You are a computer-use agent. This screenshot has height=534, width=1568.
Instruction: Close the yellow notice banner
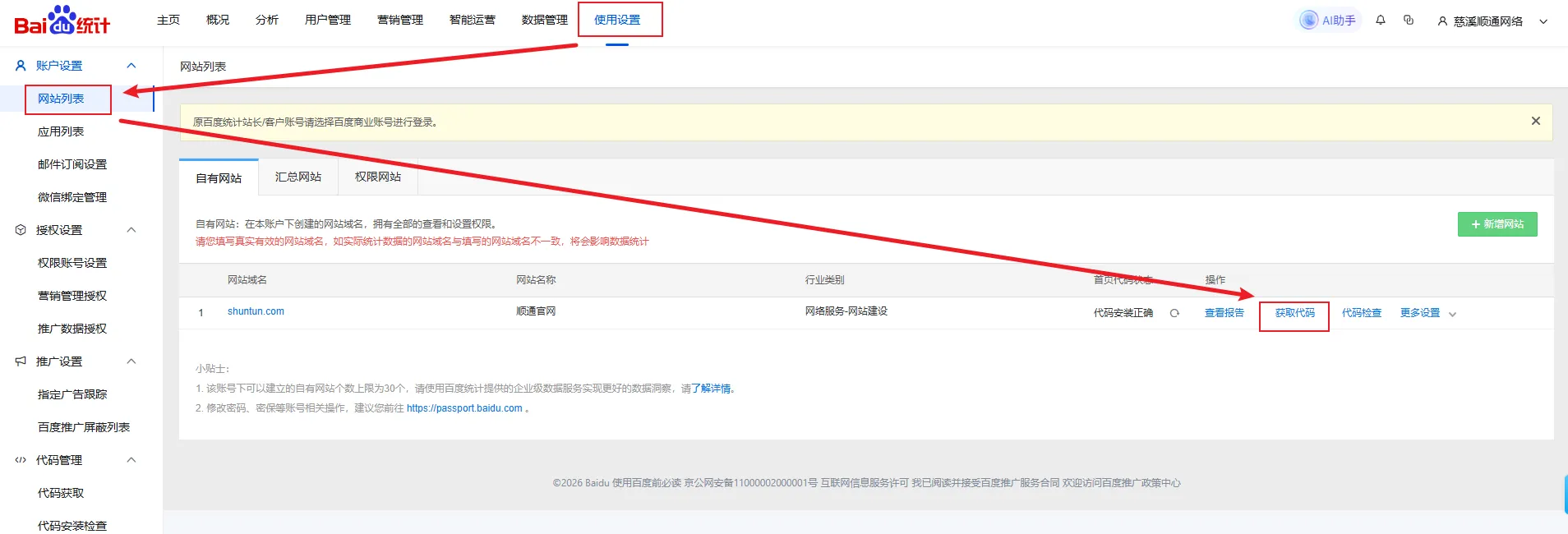pos(1535,121)
